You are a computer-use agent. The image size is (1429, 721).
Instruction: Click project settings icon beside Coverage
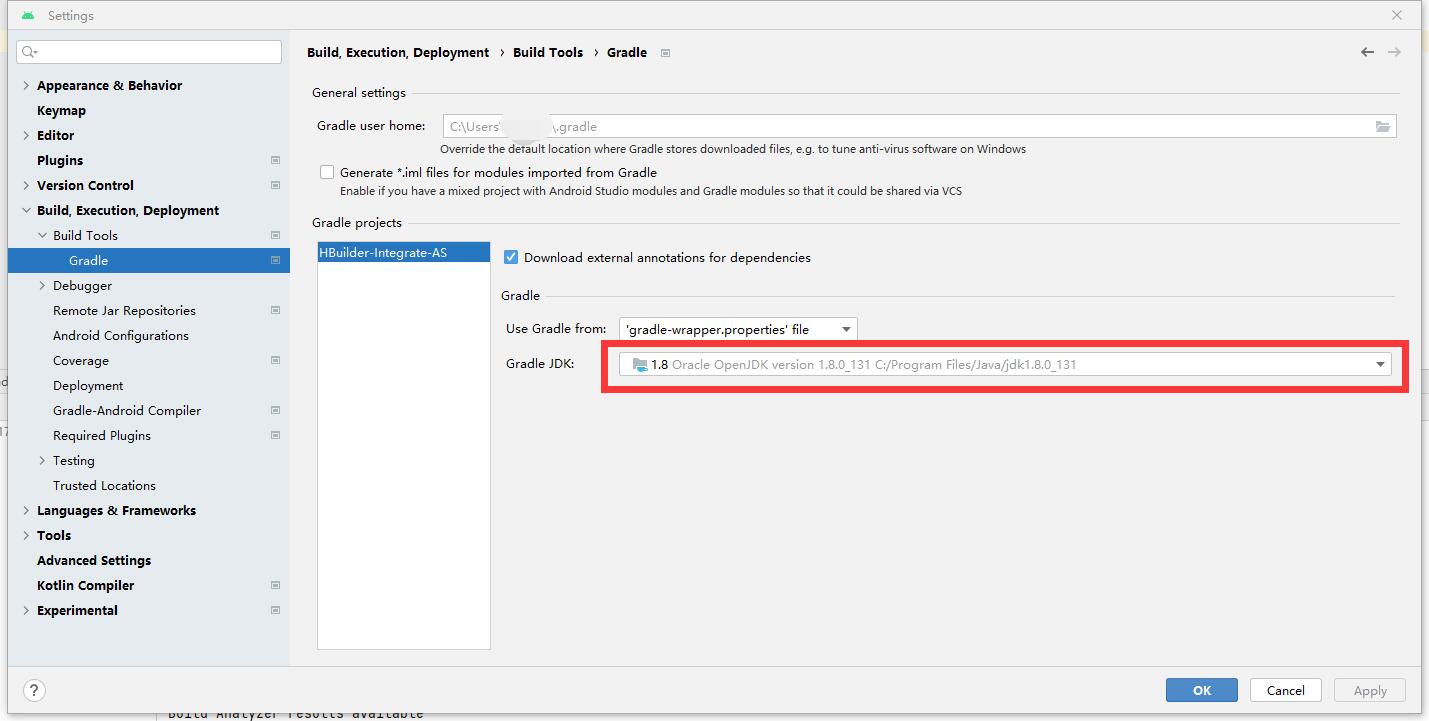(x=275, y=360)
